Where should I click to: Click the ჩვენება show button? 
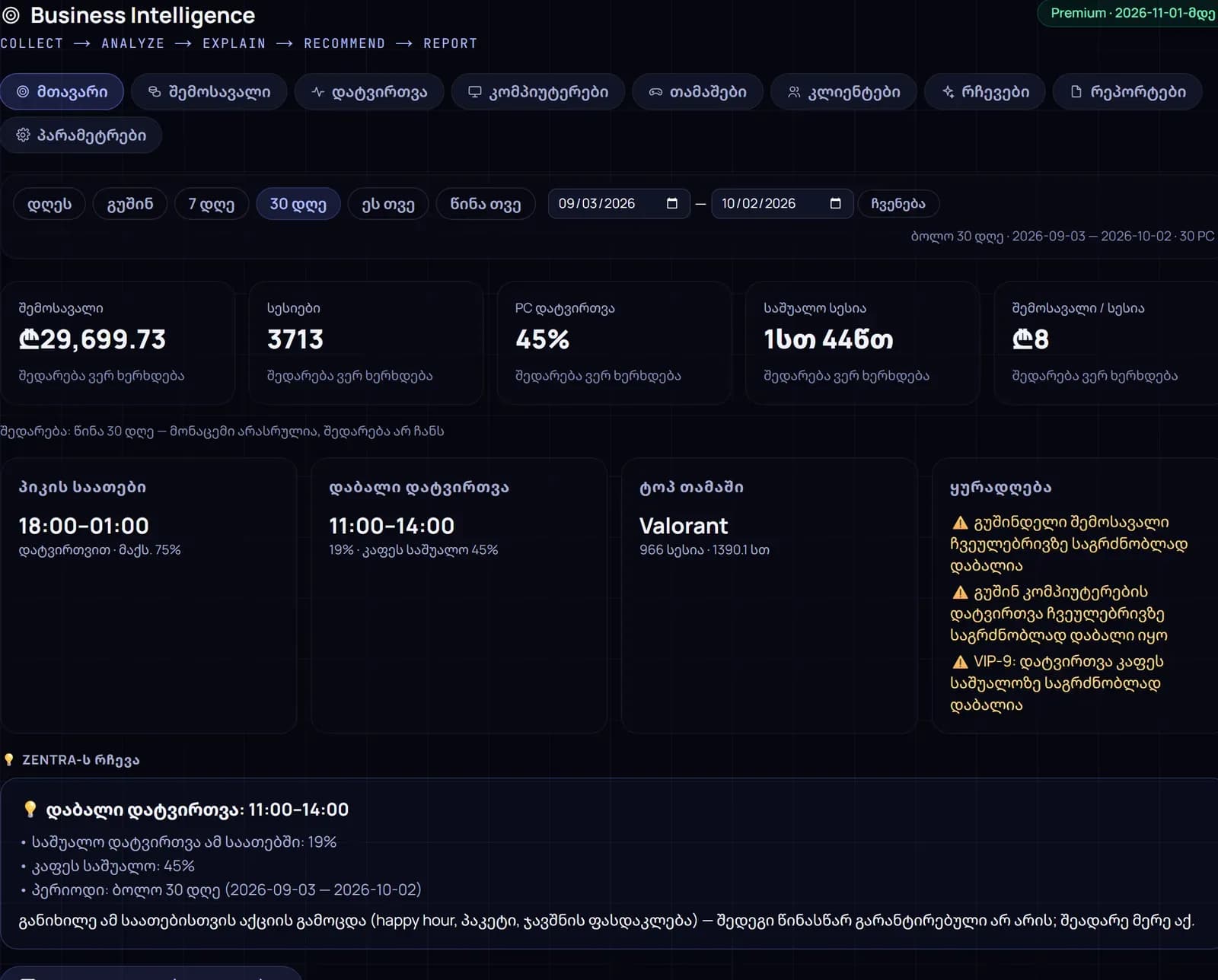click(898, 204)
